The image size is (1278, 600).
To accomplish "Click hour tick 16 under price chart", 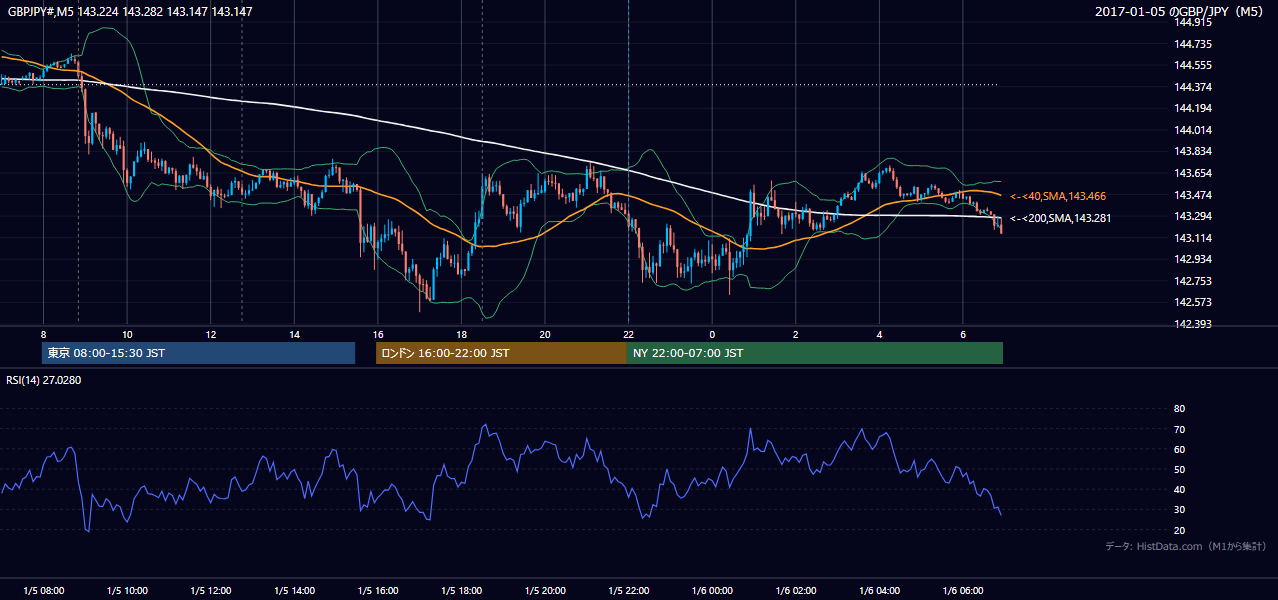I will tap(378, 334).
